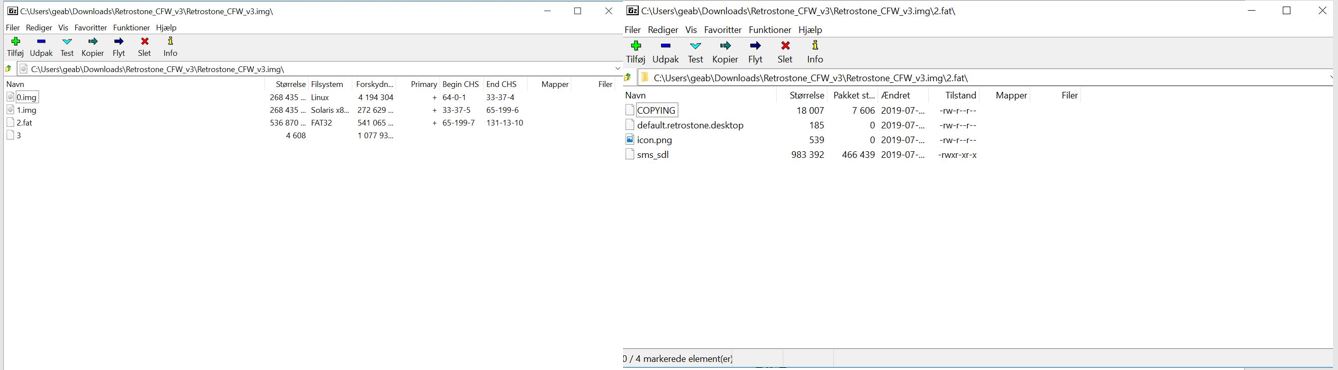
Task: Click the -rwxr-xr-x permission value
Action: [x=958, y=155]
